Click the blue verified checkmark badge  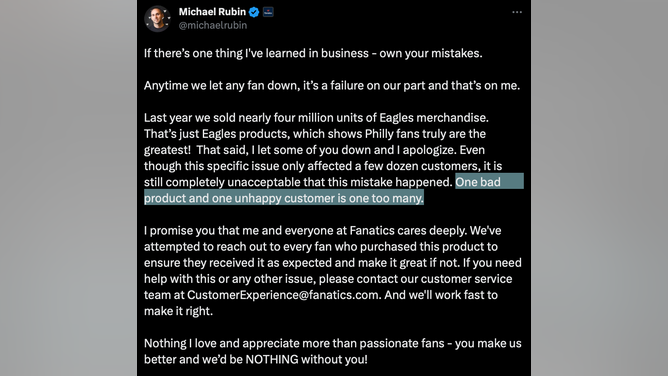tap(254, 12)
